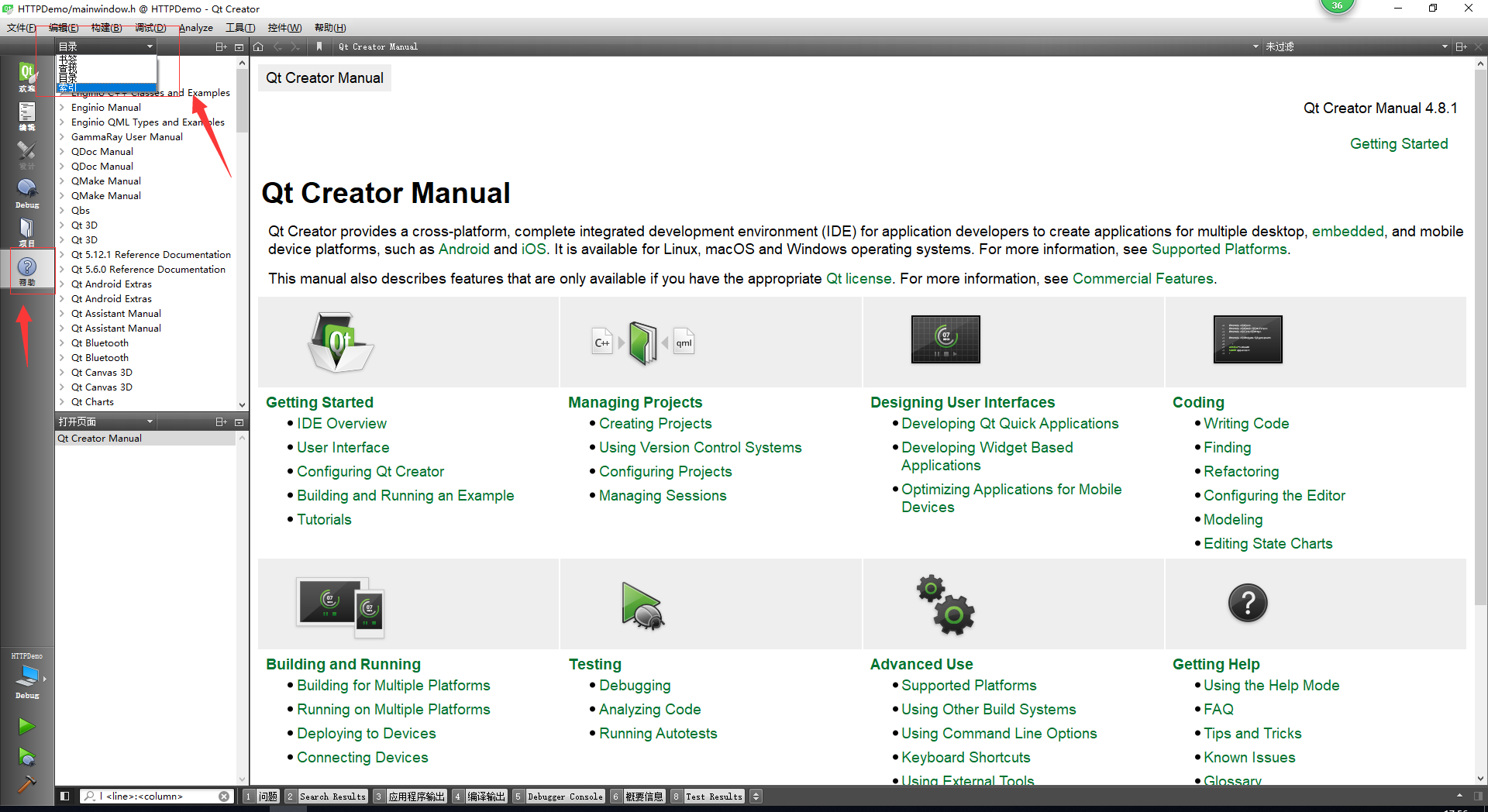The image size is (1488, 812).
Task: Start debugging with the bug-play button
Action: coord(26,756)
